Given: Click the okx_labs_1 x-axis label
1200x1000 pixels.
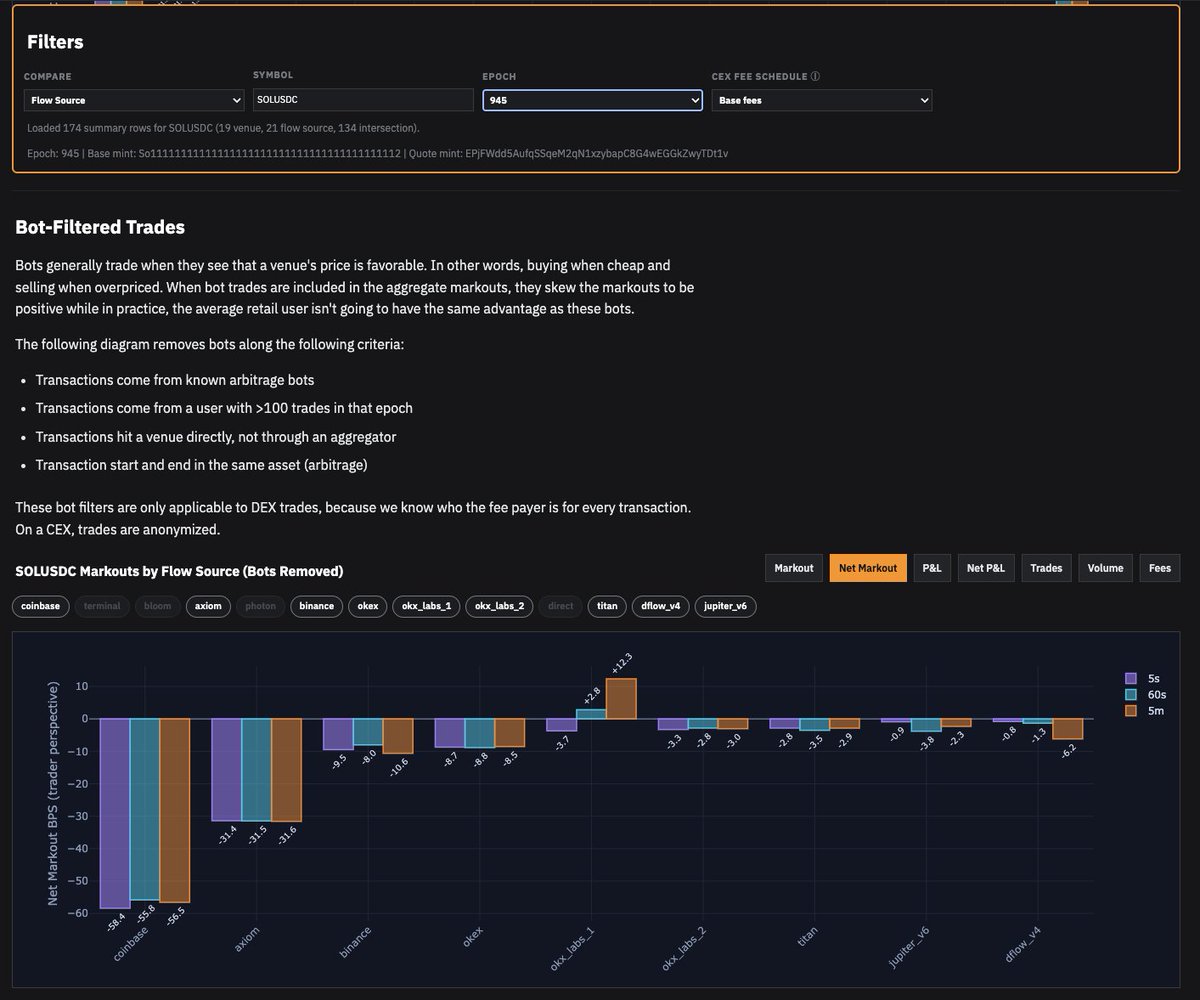Looking at the screenshot, I should point(574,946).
